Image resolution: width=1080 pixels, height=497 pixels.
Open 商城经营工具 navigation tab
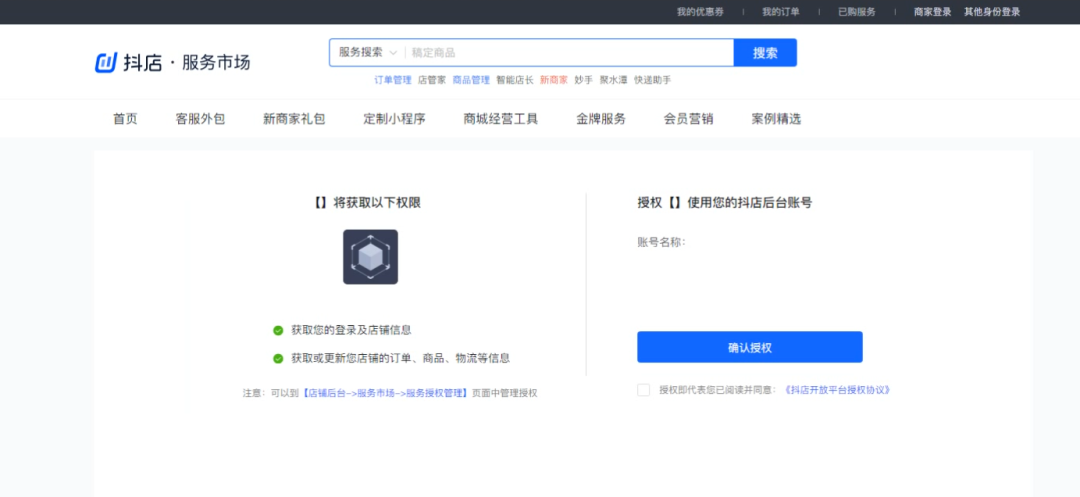click(x=501, y=118)
